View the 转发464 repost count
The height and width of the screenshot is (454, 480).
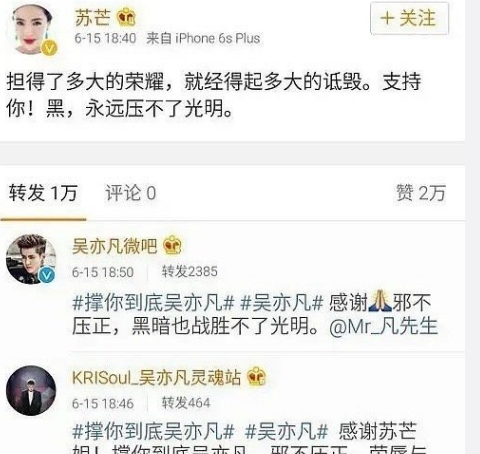[x=186, y=403]
